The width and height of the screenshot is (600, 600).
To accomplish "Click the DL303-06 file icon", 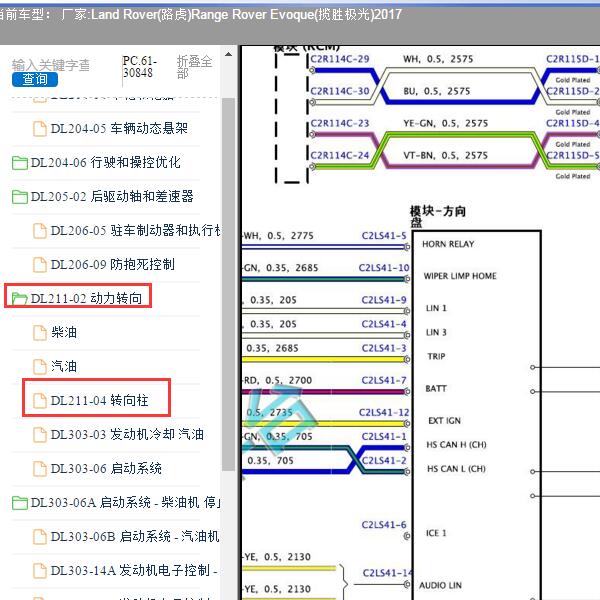I will [x=40, y=469].
